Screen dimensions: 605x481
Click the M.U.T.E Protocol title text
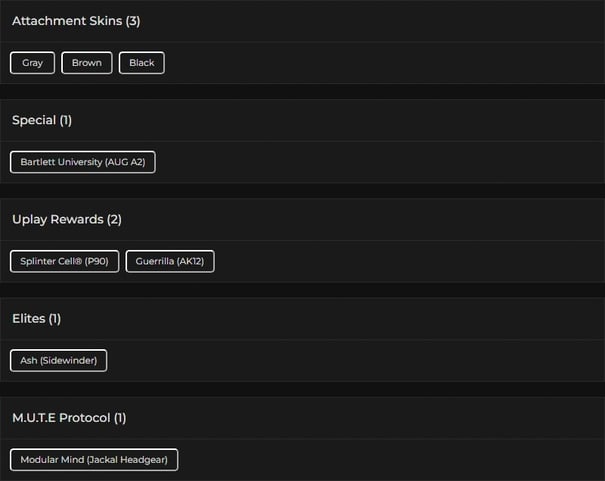[x=69, y=417]
